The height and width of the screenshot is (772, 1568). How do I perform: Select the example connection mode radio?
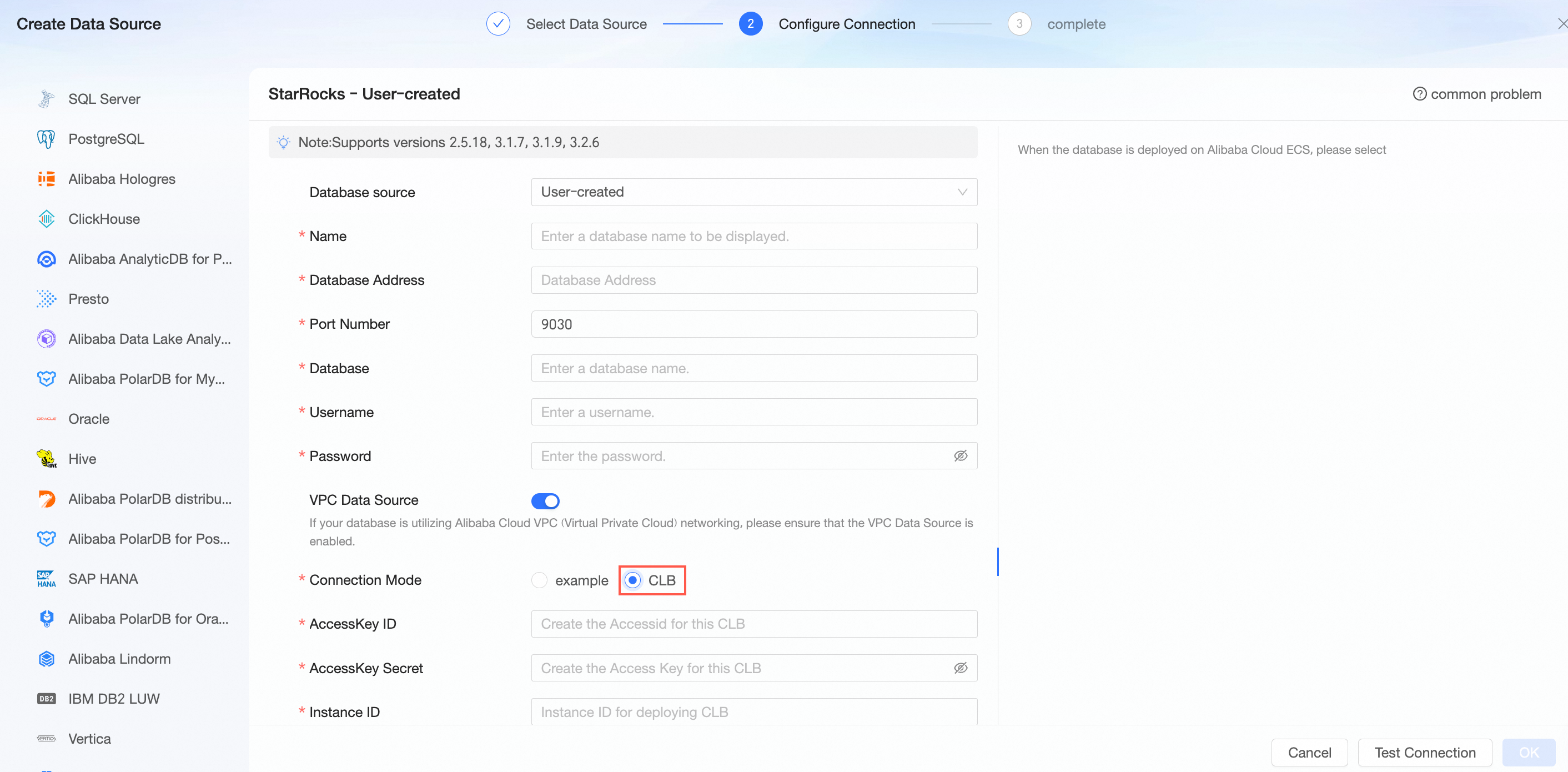(x=539, y=580)
